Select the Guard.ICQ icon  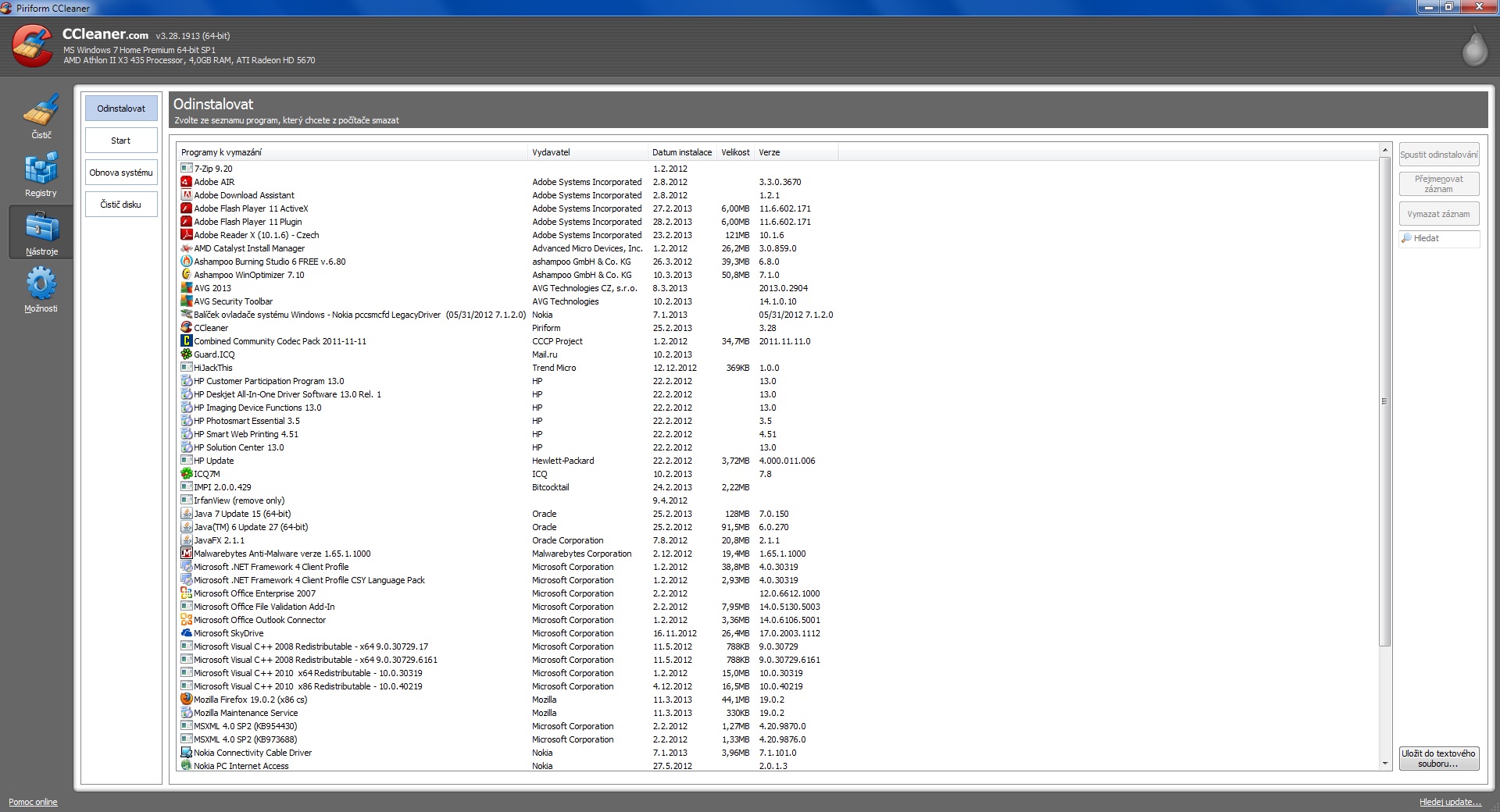pos(187,354)
